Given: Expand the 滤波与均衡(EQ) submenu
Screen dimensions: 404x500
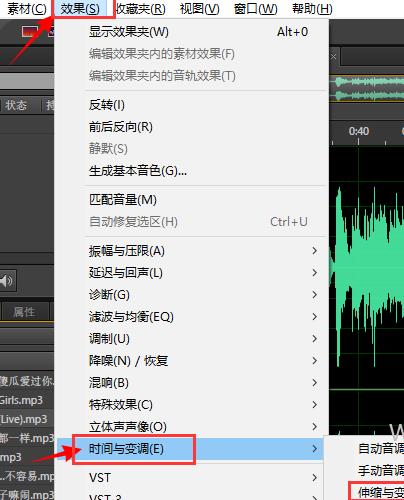Looking at the screenshot, I should [x=192, y=317].
